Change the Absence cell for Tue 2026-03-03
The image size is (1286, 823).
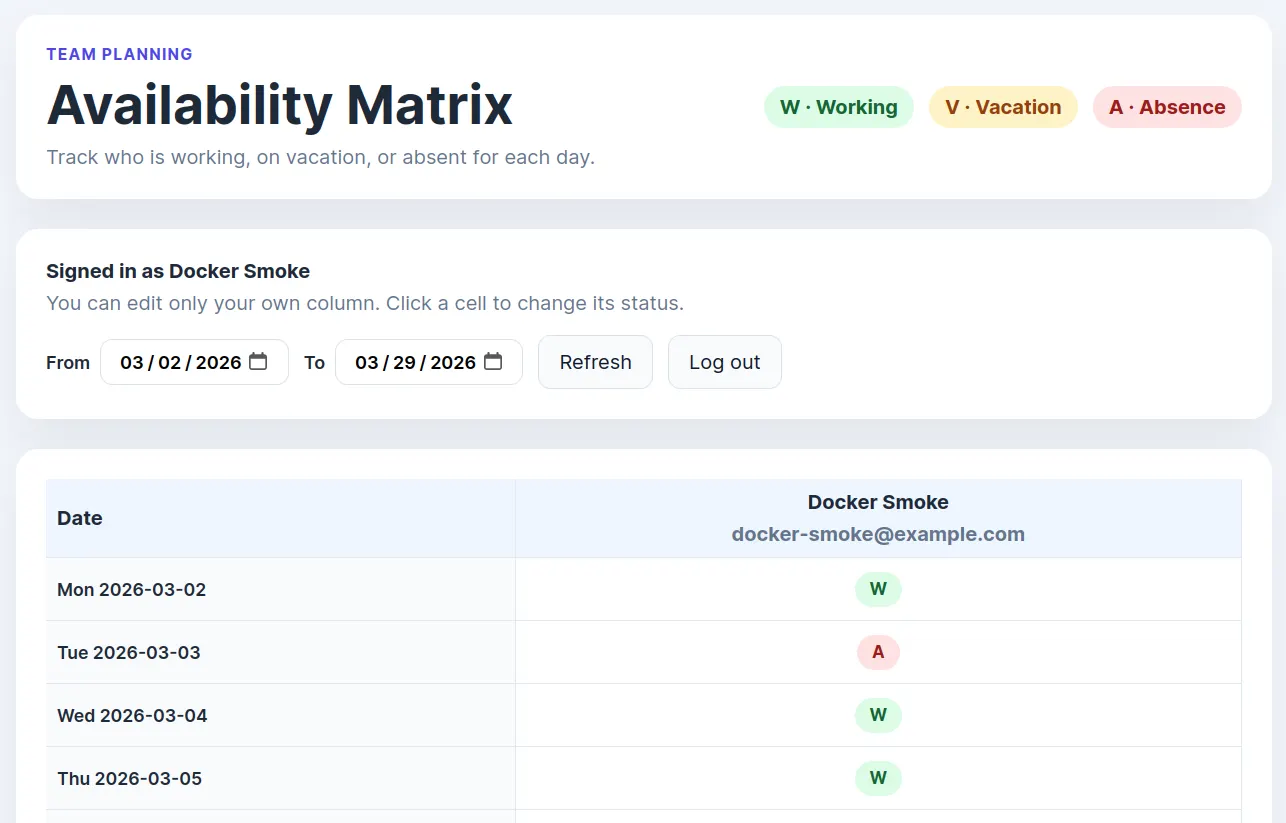878,652
